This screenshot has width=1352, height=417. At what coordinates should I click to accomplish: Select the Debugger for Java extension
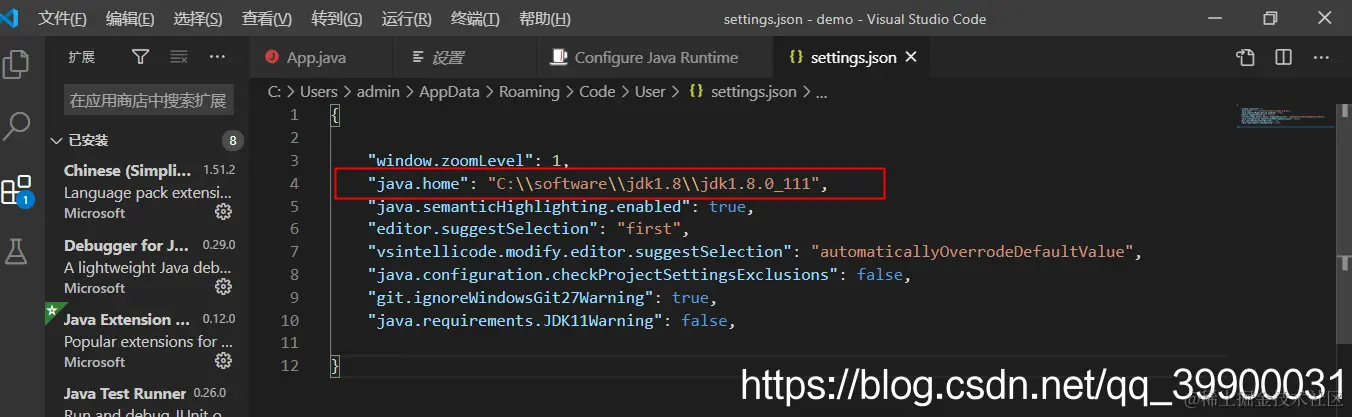[149, 266]
